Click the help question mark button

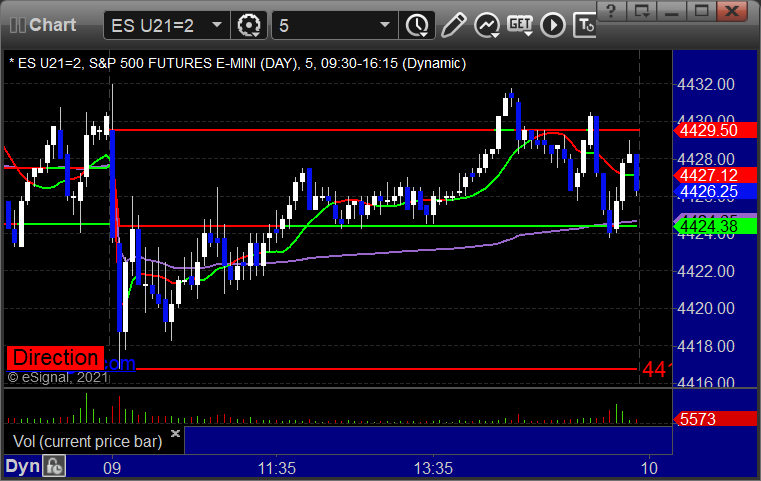tap(611, 11)
